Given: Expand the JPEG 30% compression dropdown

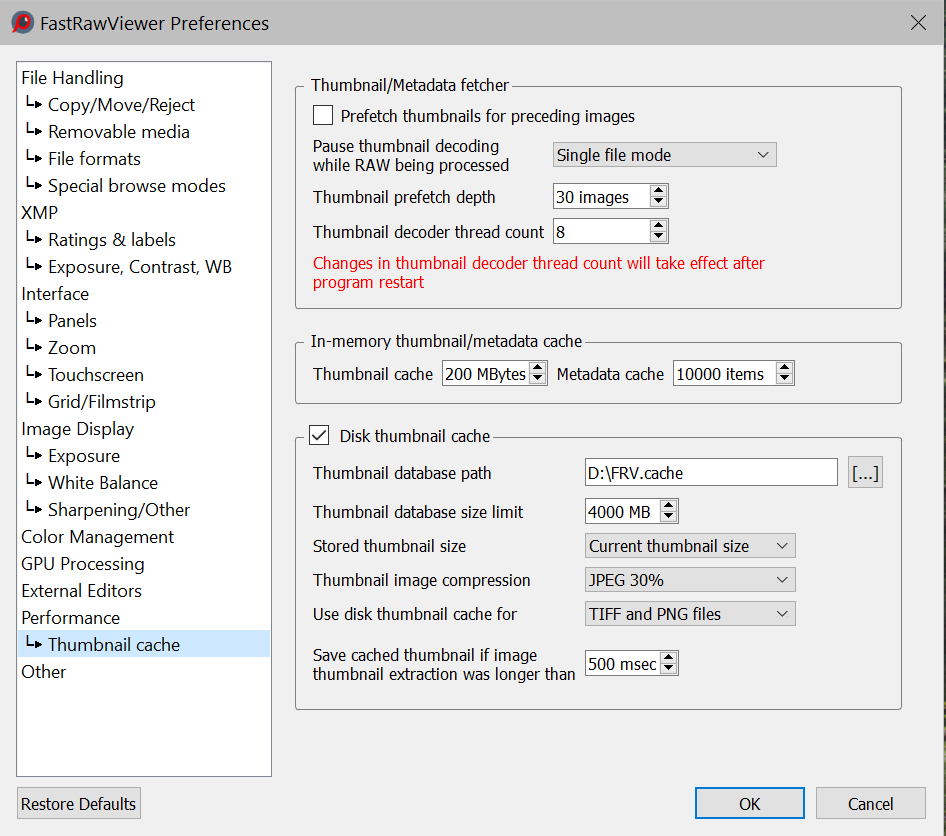Looking at the screenshot, I should pos(690,580).
